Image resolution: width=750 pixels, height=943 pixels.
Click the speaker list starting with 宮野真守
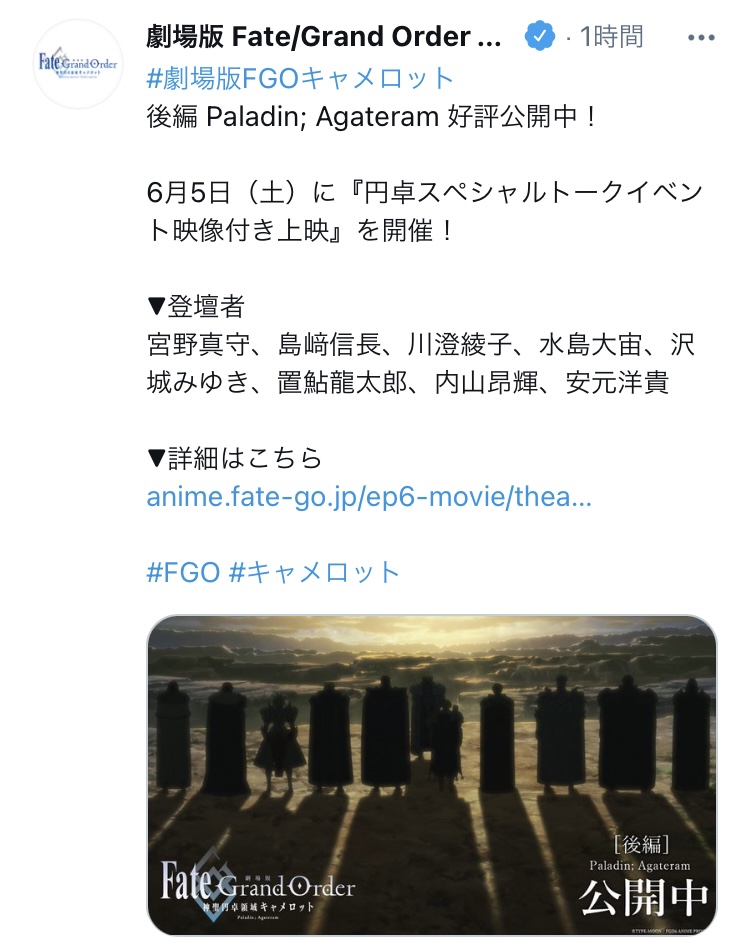(421, 363)
